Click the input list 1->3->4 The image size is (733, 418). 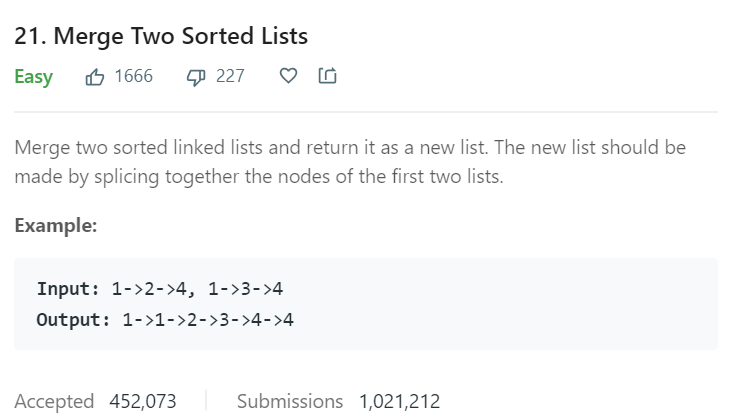point(245,289)
